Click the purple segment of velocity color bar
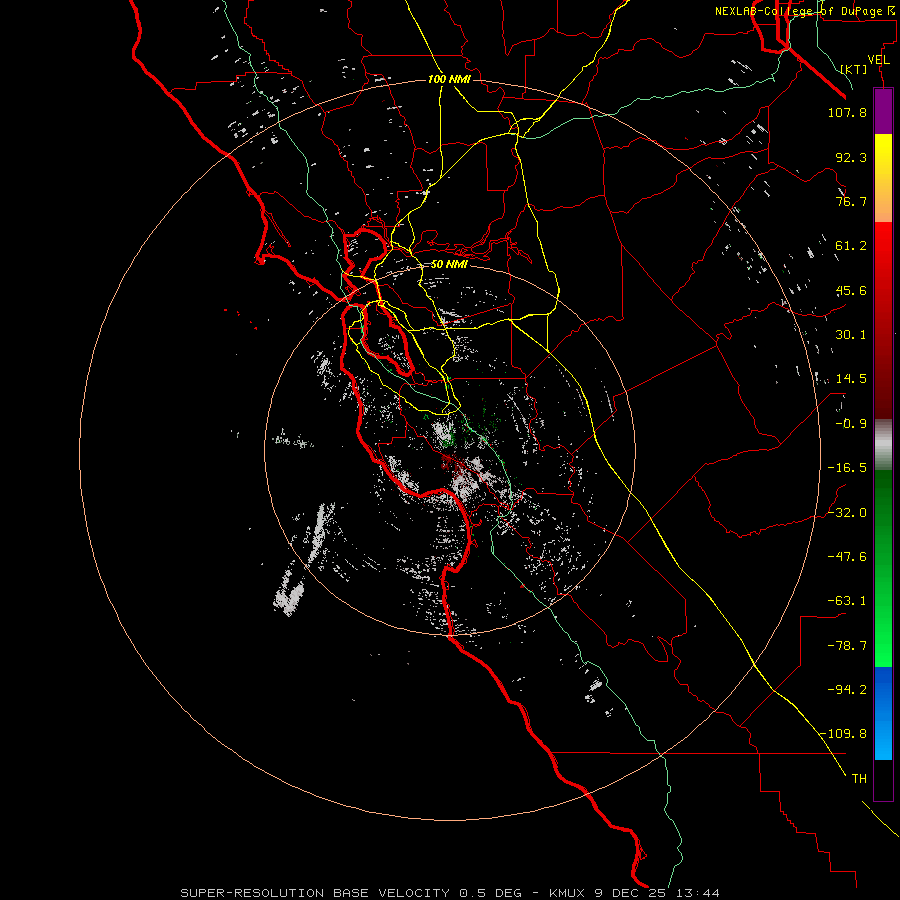Image resolution: width=900 pixels, height=900 pixels. point(883,111)
